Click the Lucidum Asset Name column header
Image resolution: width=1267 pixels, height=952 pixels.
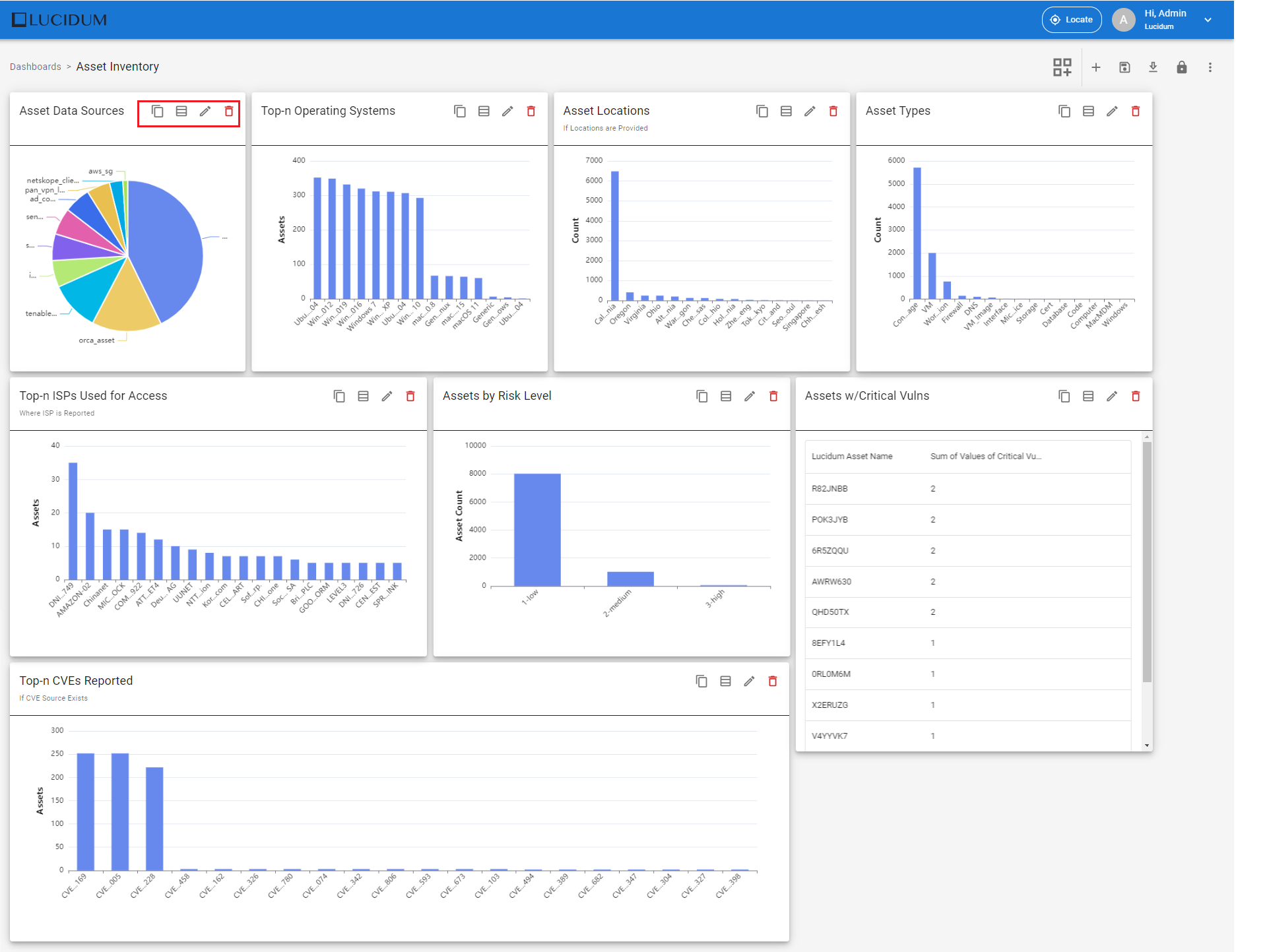tap(852, 456)
